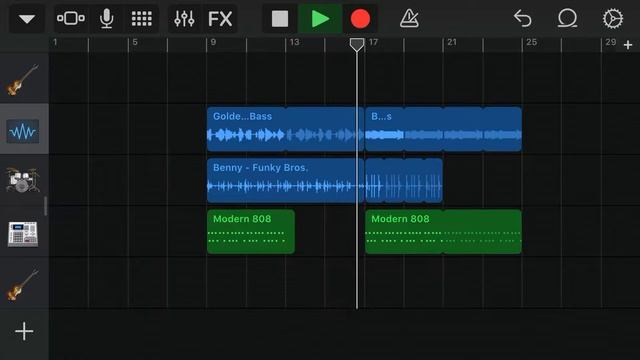Click bar 25 on the ruler
Screen dimensions: 640x360
531,42
